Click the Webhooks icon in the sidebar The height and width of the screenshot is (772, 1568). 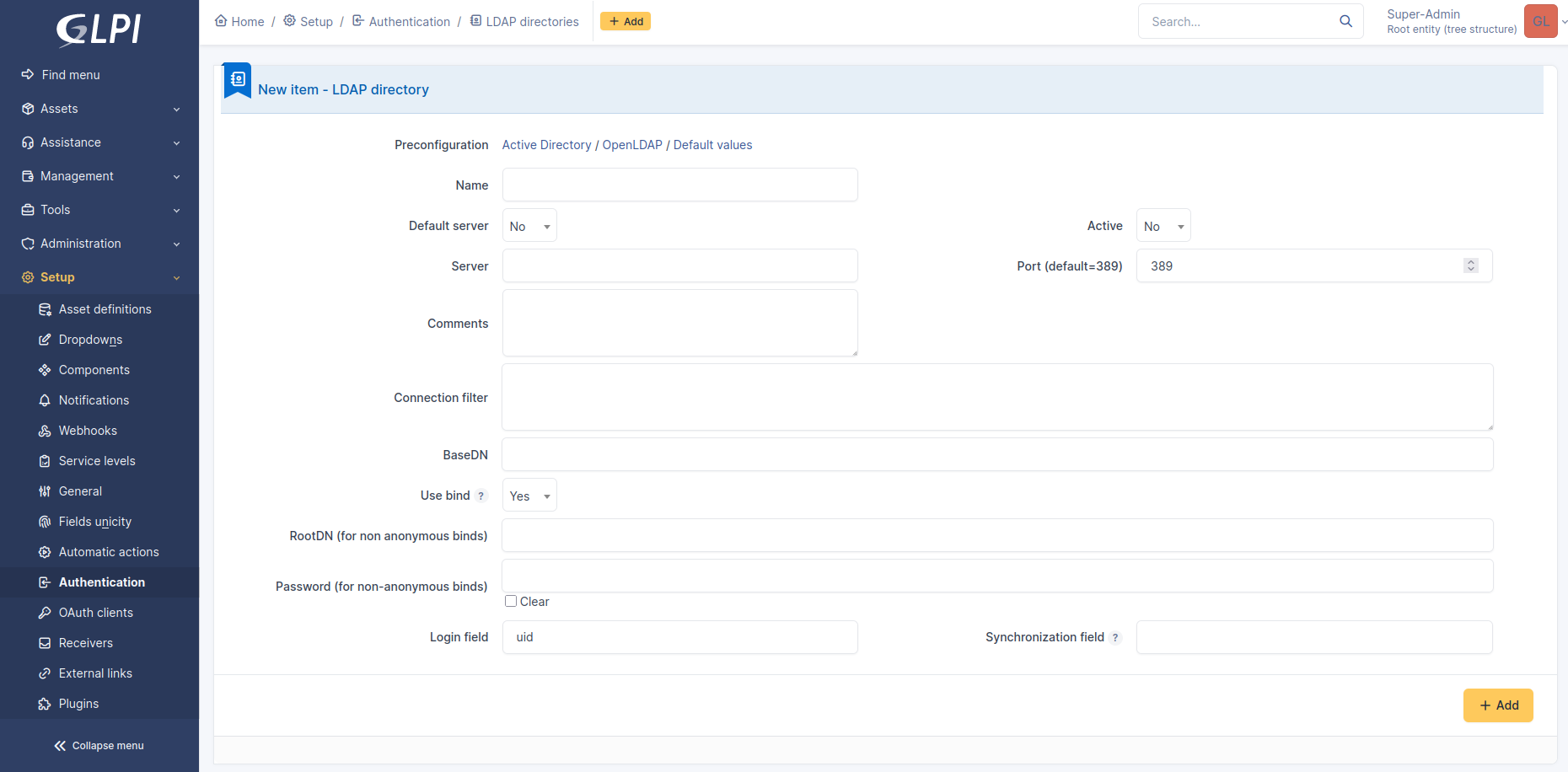(45, 431)
